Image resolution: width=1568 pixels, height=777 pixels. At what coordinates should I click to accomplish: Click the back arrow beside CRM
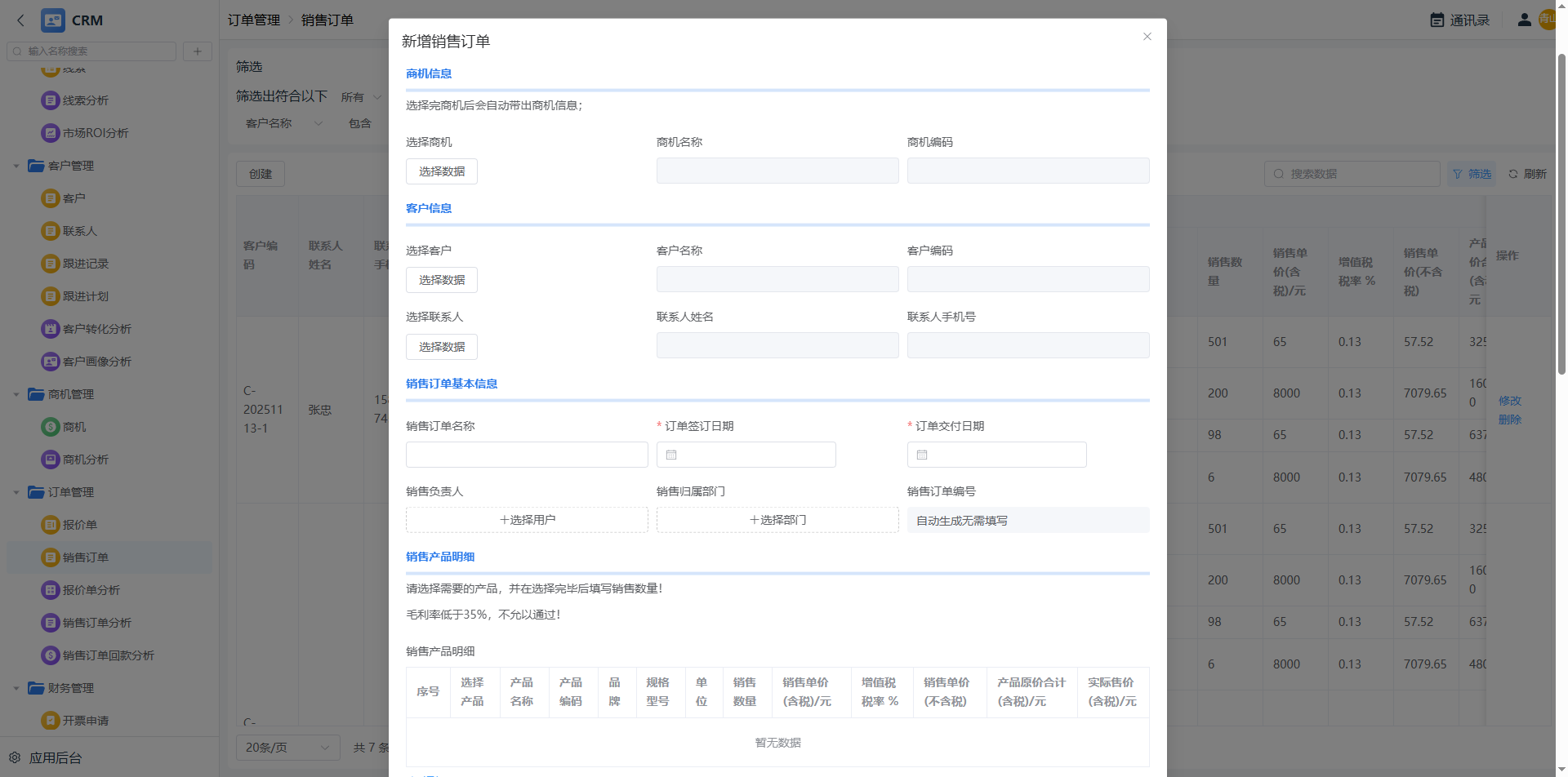pyautogui.click(x=21, y=20)
